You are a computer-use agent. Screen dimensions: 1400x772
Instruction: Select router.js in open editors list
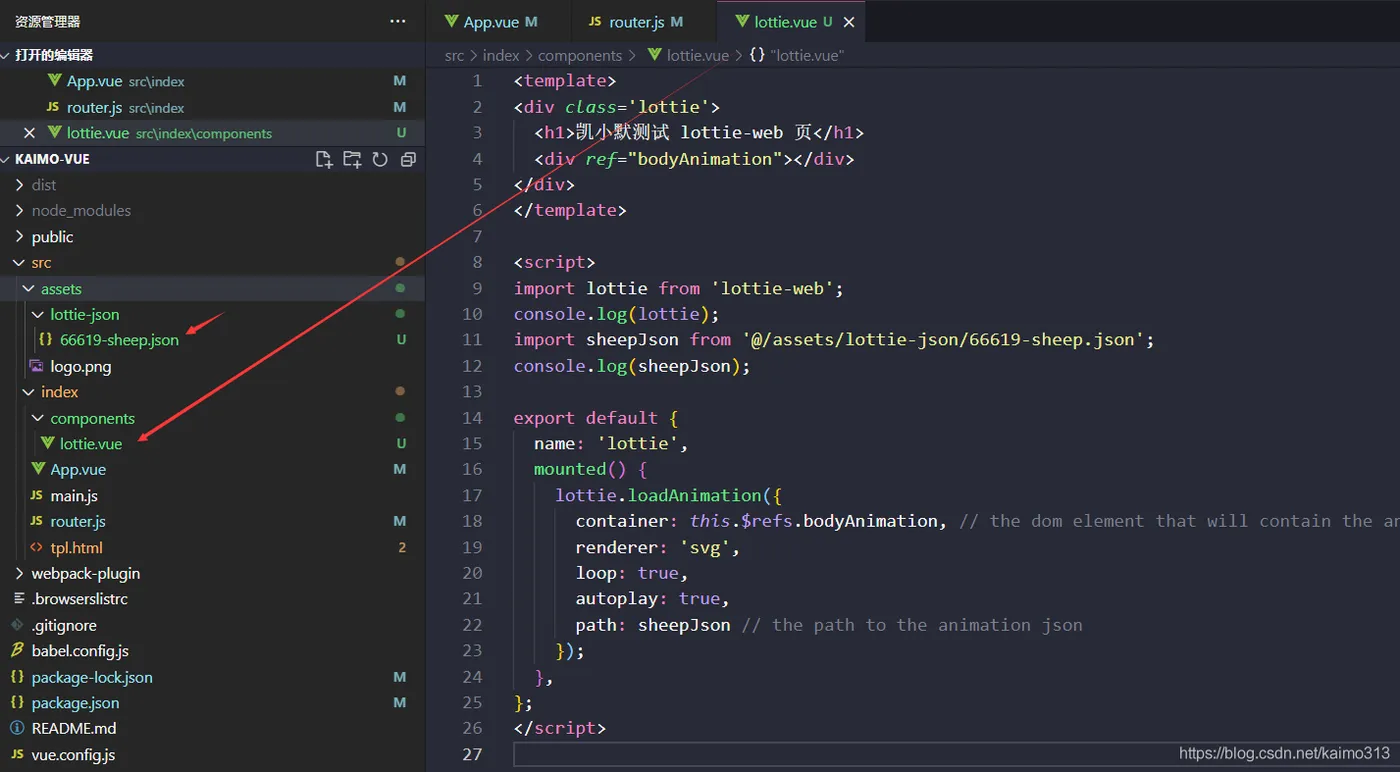(x=95, y=107)
